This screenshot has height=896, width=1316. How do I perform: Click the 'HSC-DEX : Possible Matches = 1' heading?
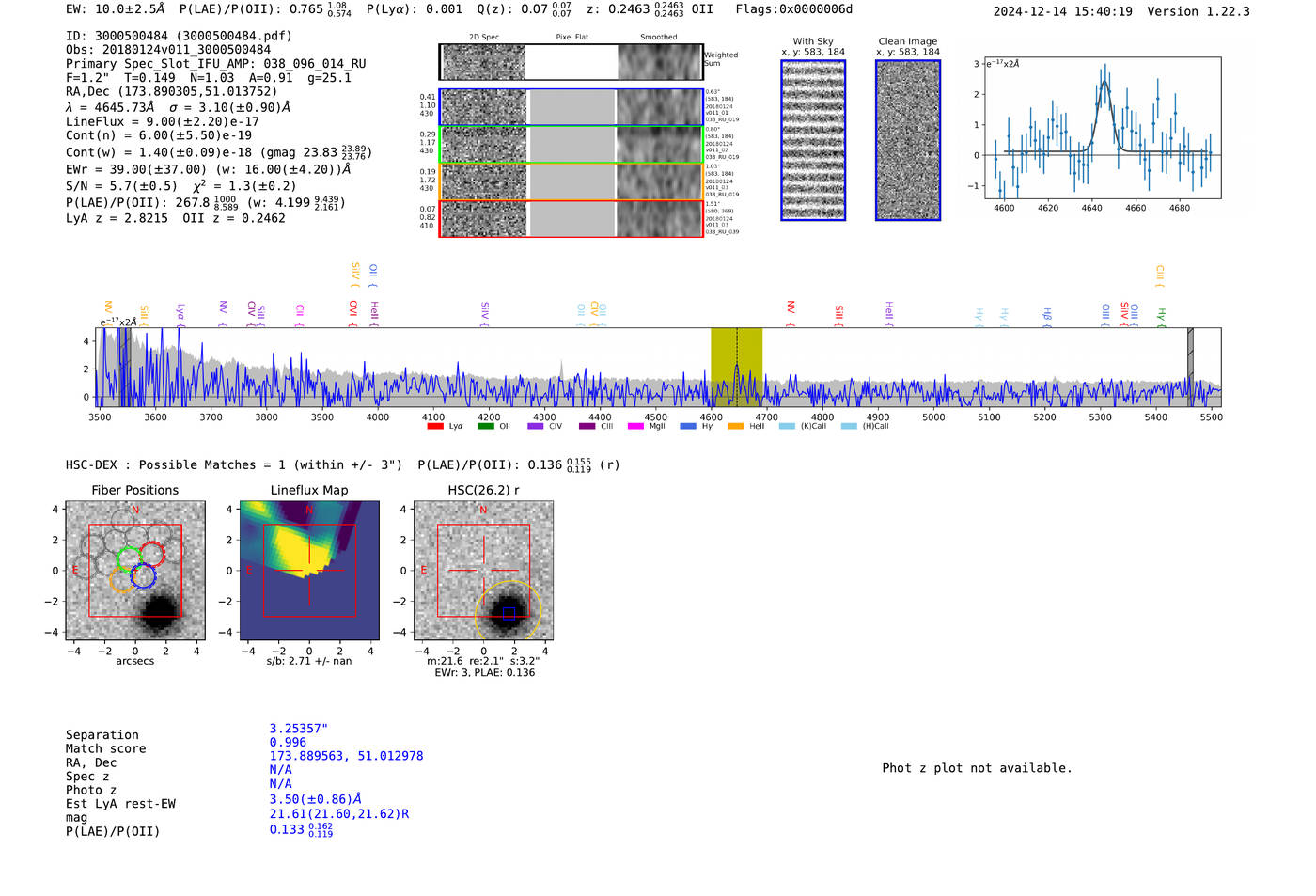click(176, 464)
